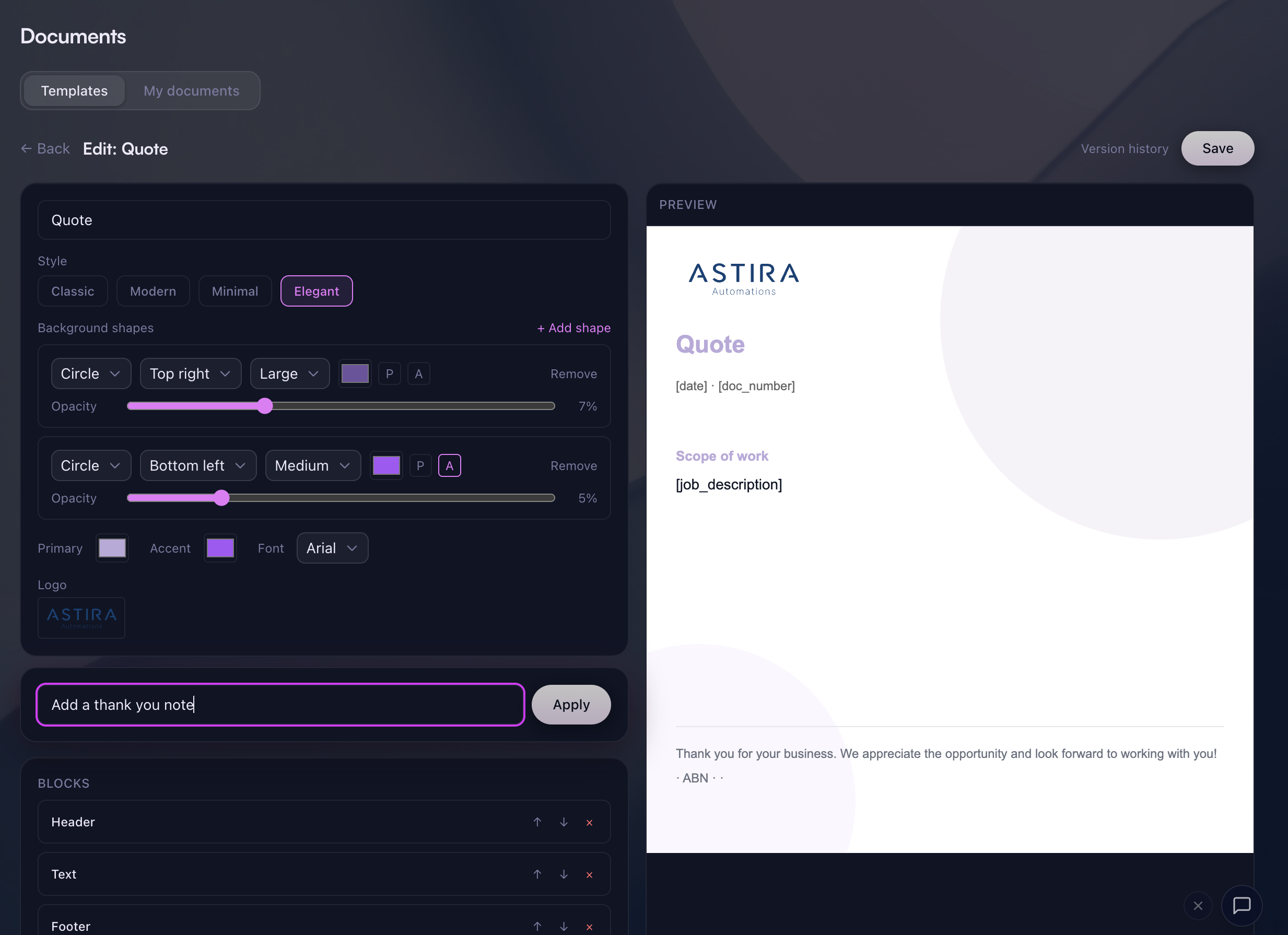Viewport: 1288px width, 935px height.
Task: Open the chat bubble icon
Action: [1242, 905]
